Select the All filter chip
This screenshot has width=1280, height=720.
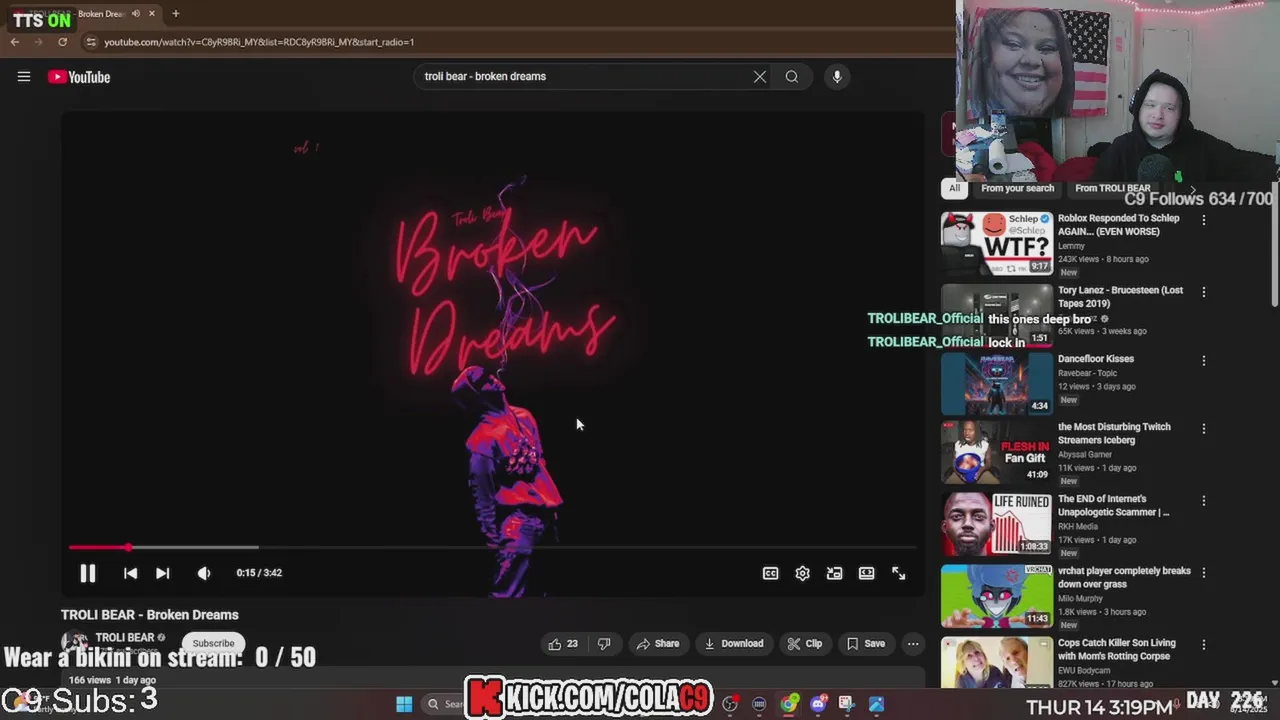point(954,188)
